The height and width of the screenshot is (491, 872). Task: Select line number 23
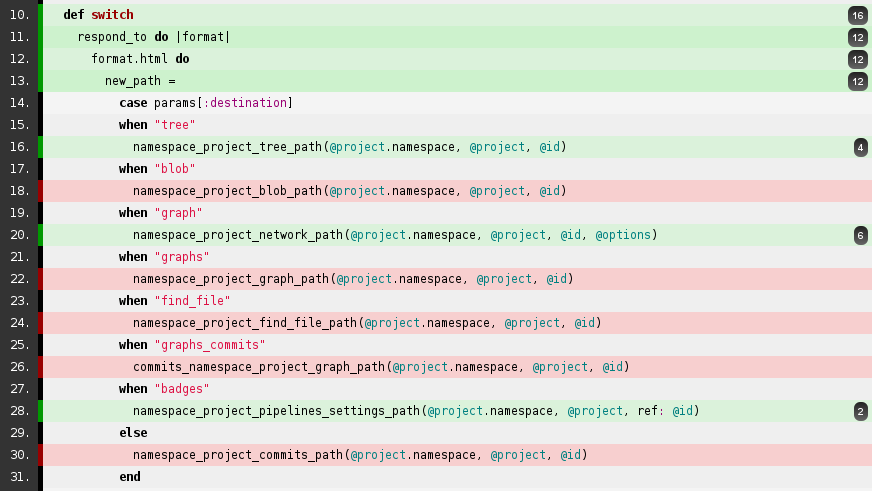pyautogui.click(x=19, y=301)
